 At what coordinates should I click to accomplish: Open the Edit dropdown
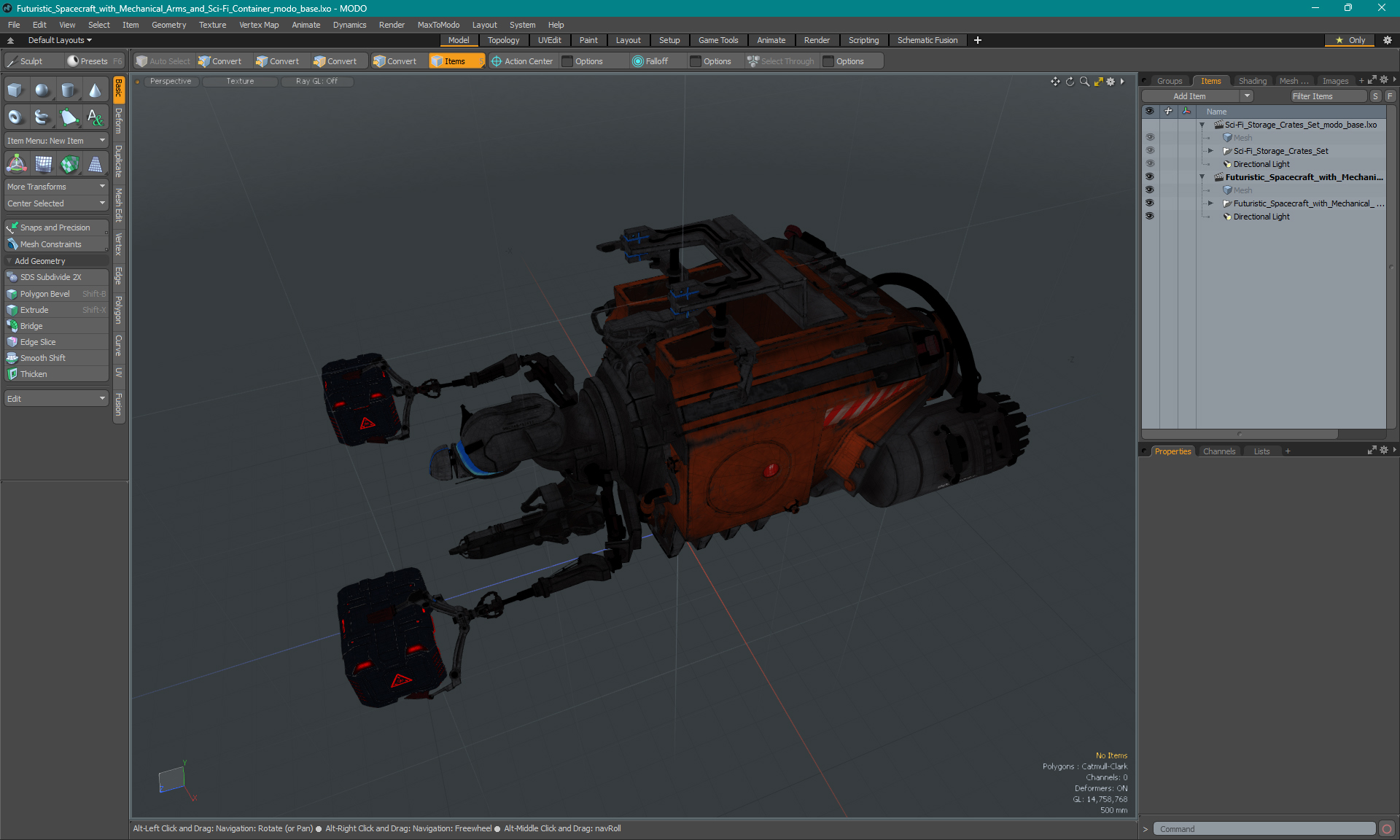(x=56, y=399)
